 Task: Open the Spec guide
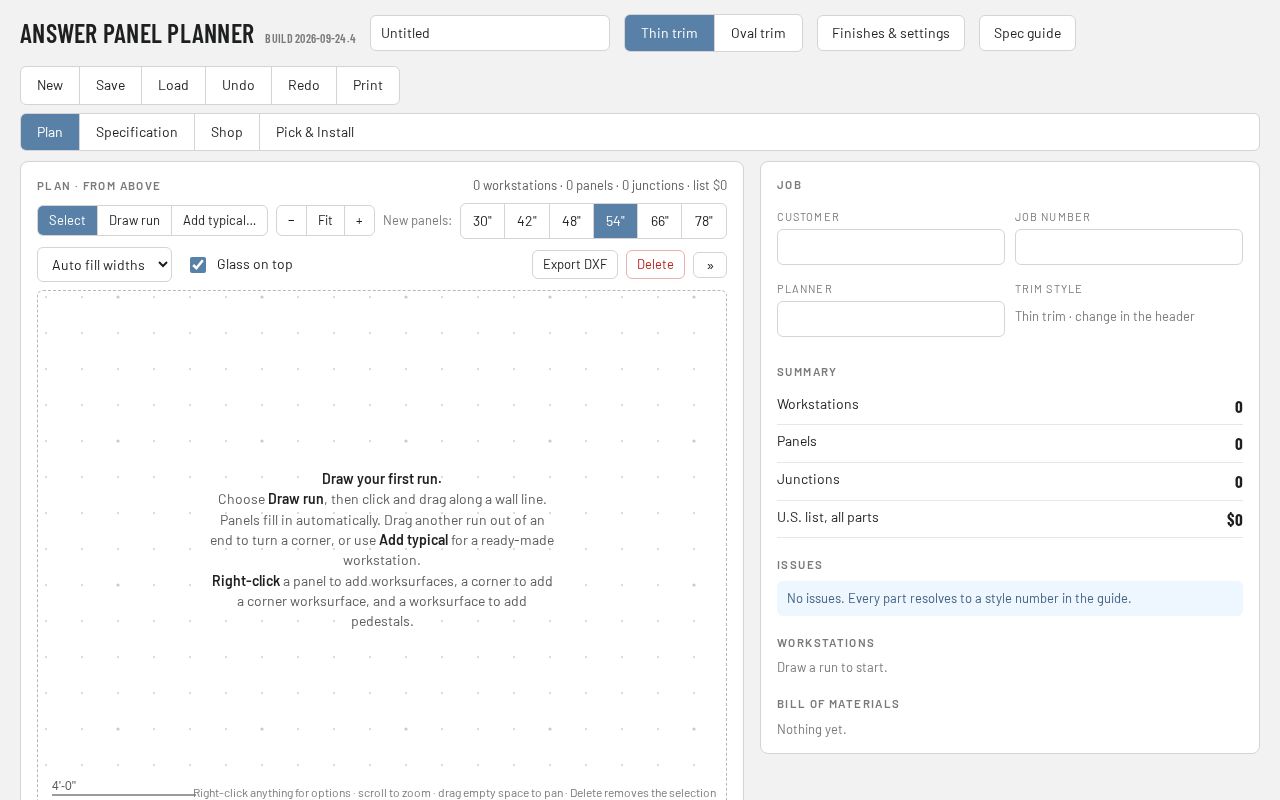[x=1027, y=33]
